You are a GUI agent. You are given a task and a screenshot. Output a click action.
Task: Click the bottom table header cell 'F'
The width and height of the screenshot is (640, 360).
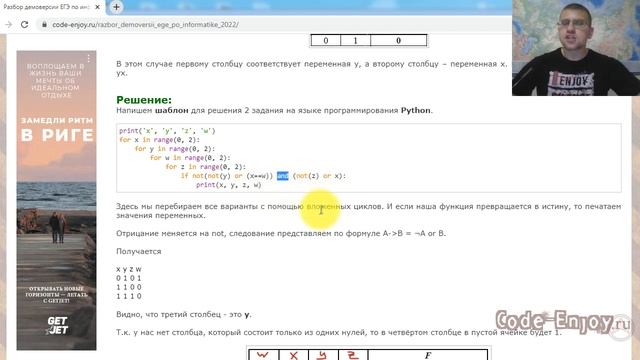point(428,355)
